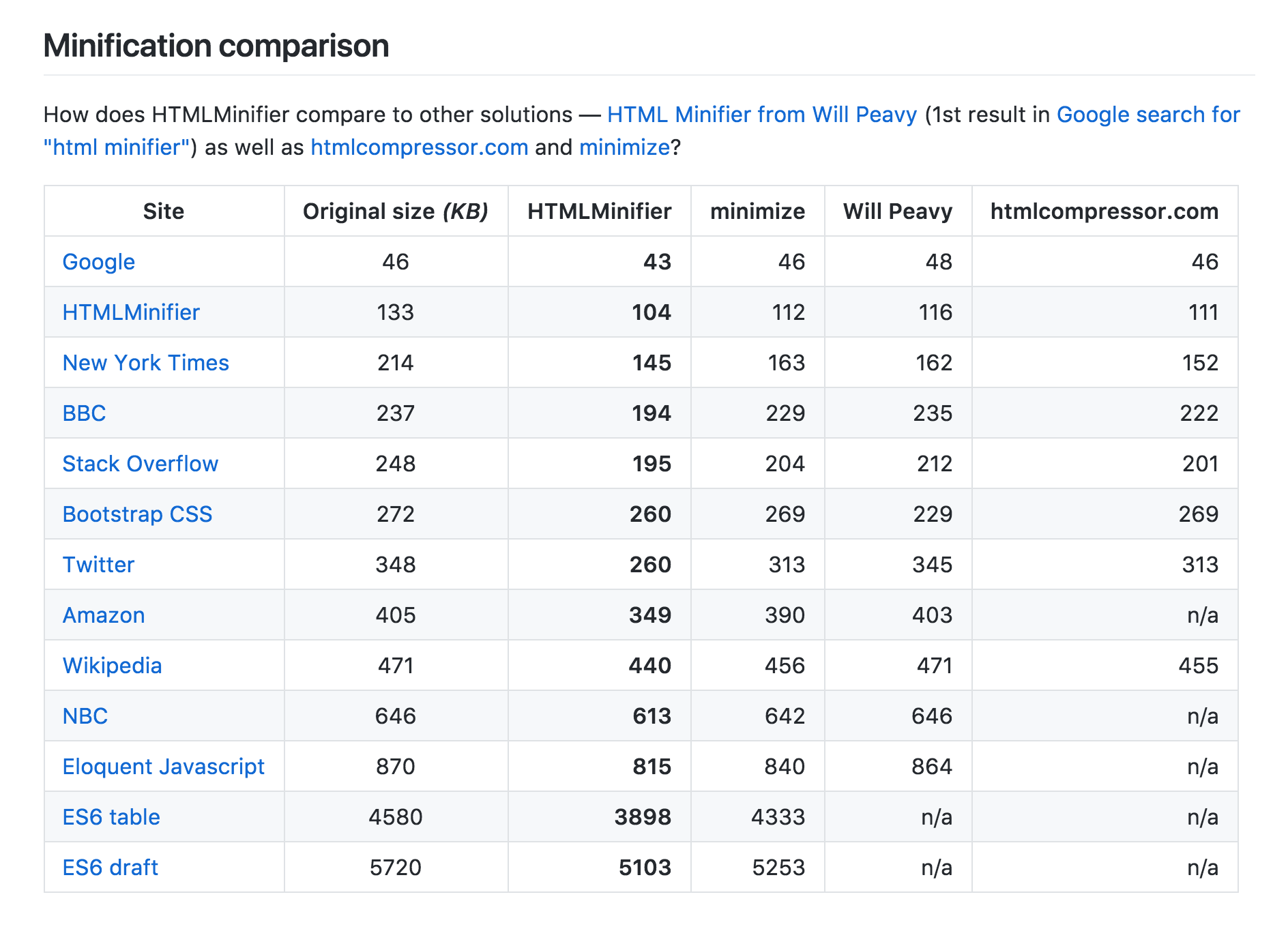Visit the New York Times link
This screenshot has width=1288, height=929.
pos(146,363)
